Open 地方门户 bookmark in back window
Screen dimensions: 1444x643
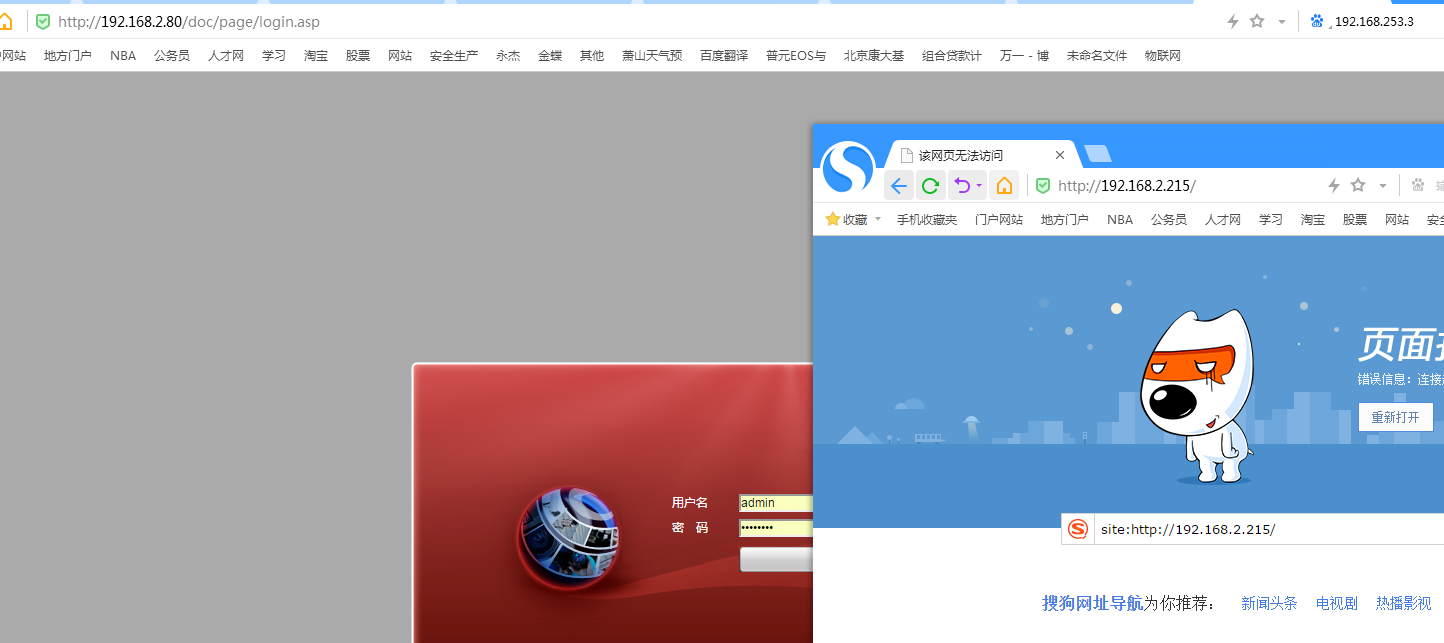68,56
